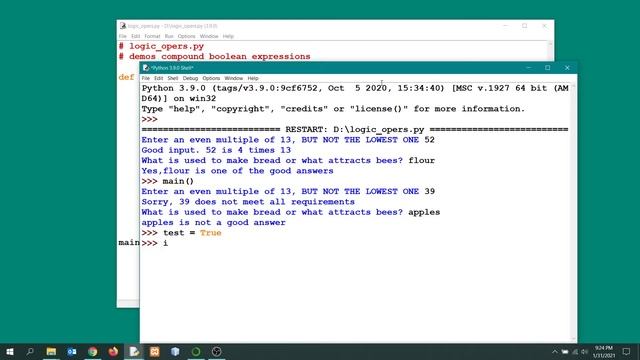Maximize the Python Shell window

[548, 68]
